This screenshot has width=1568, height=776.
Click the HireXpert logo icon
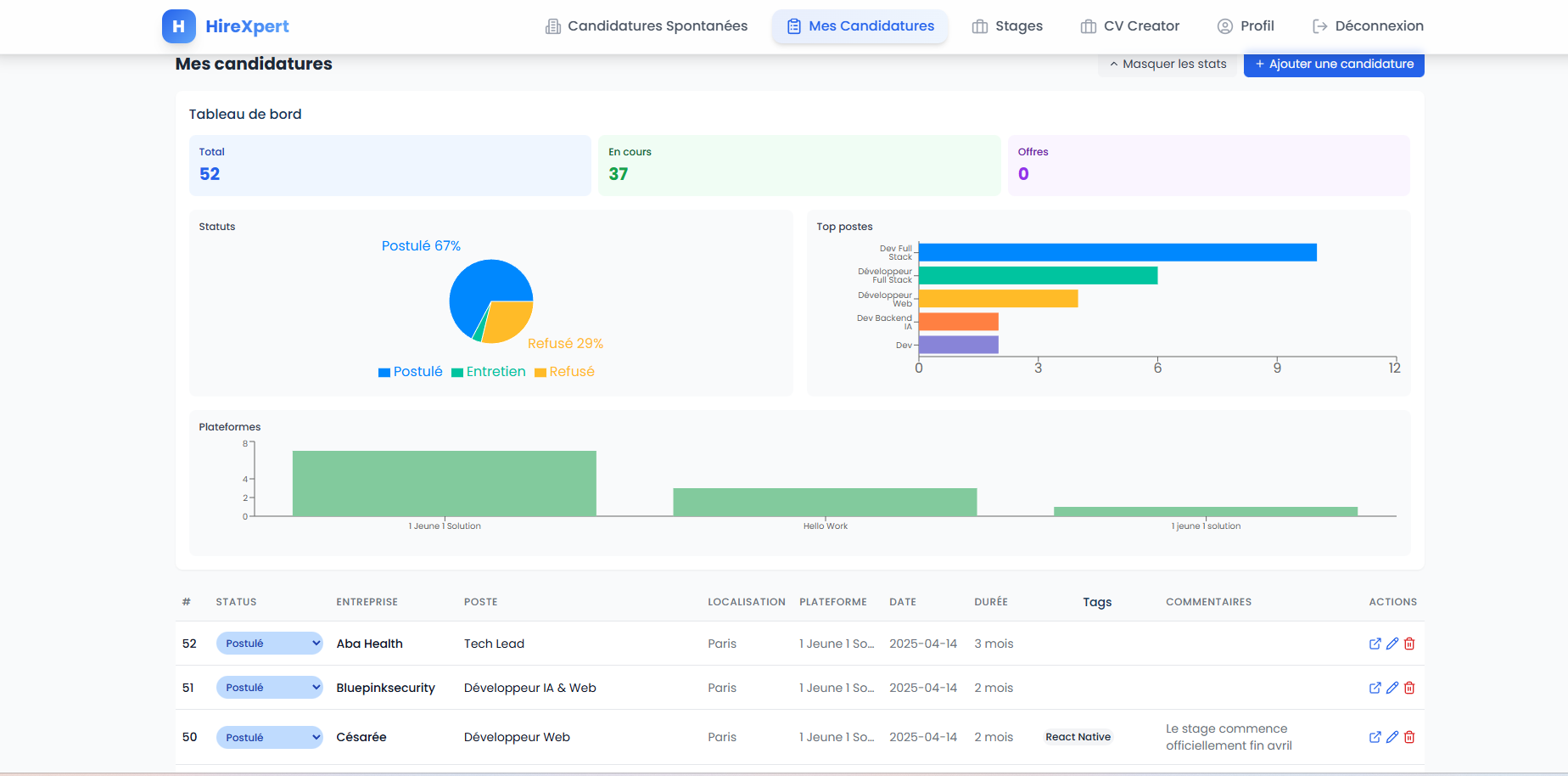tap(178, 26)
